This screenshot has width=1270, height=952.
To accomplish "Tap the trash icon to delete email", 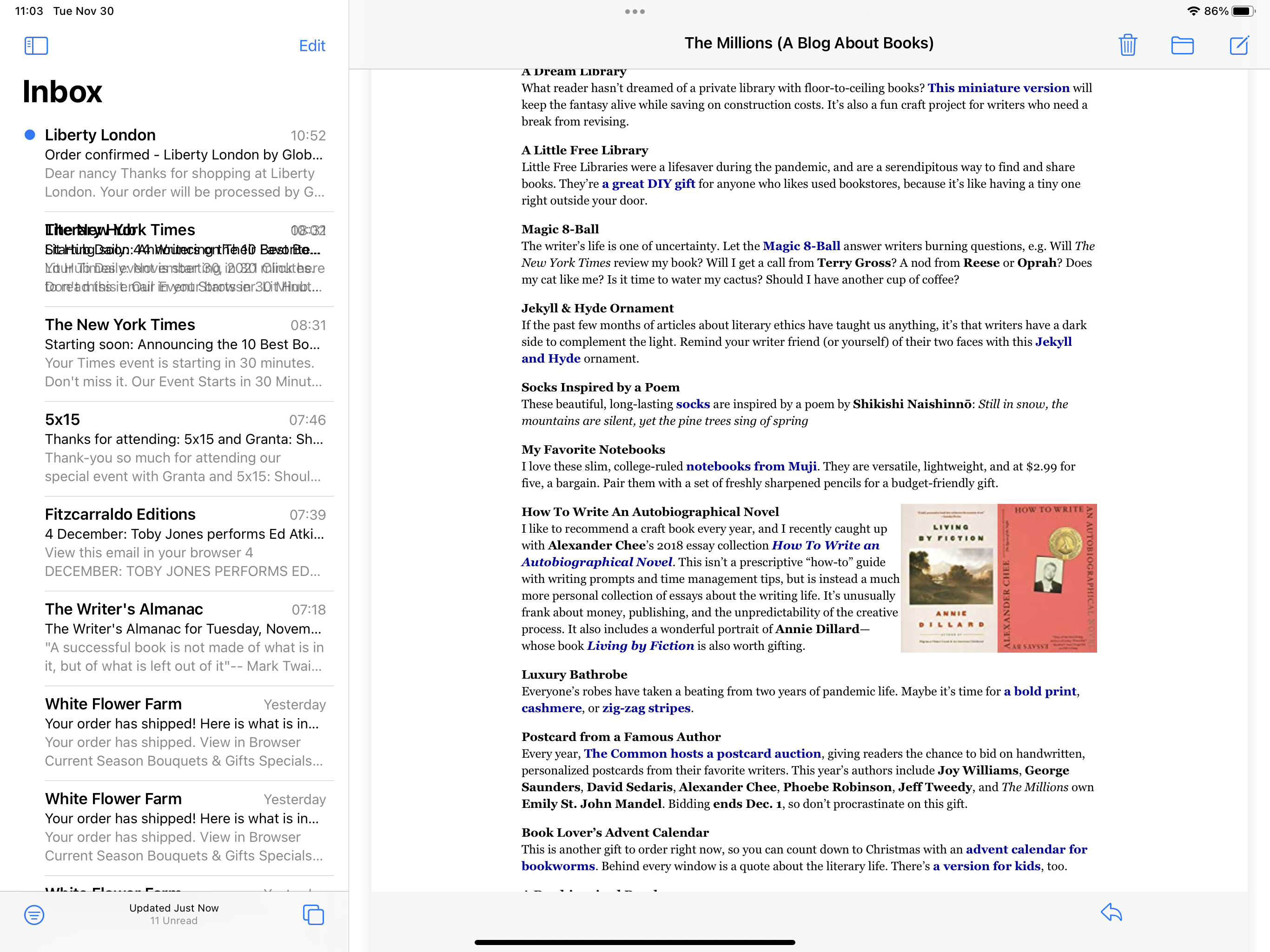I will coord(1128,45).
